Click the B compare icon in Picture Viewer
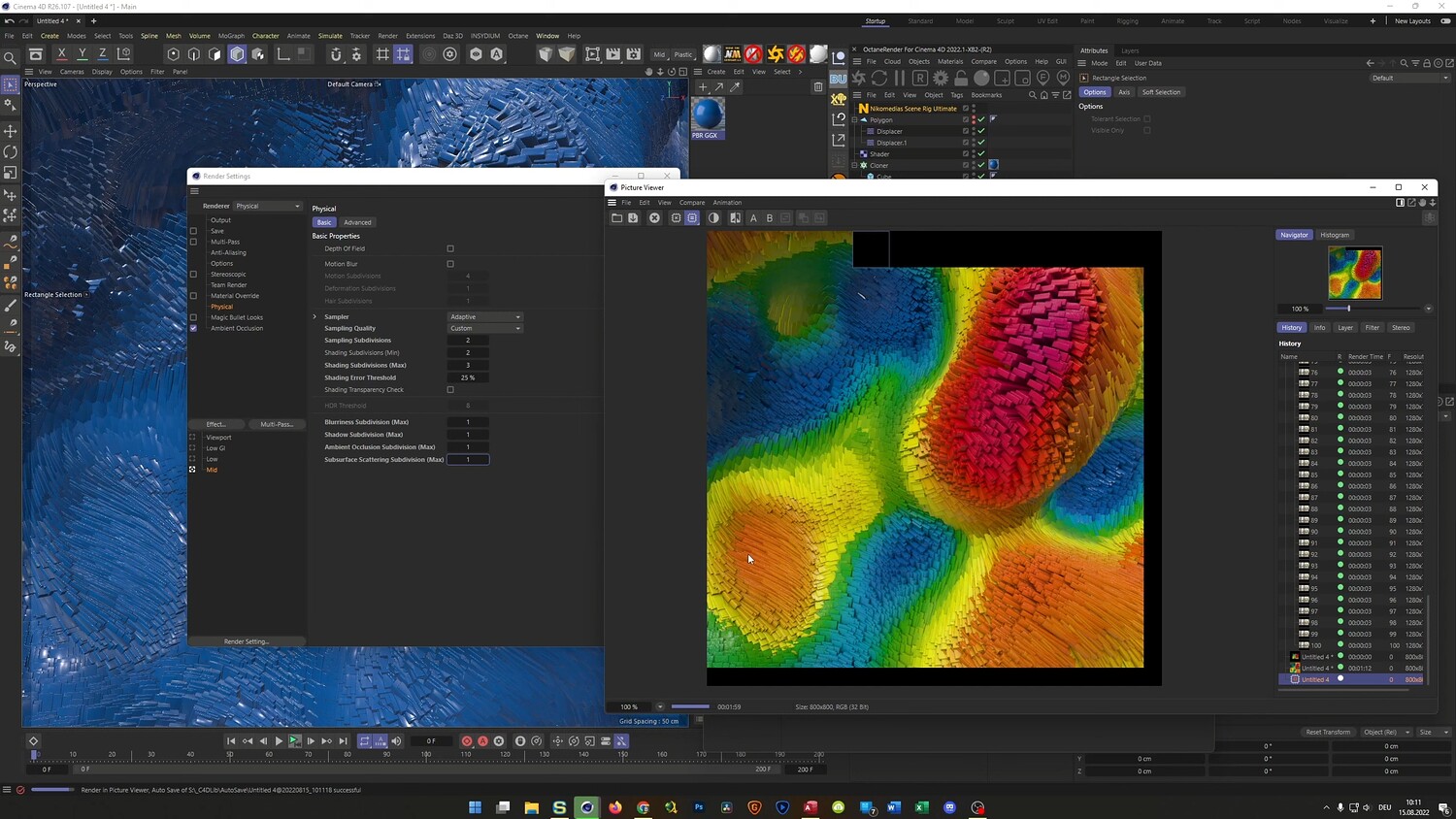Screen dimensions: 1456x819 (x=770, y=218)
